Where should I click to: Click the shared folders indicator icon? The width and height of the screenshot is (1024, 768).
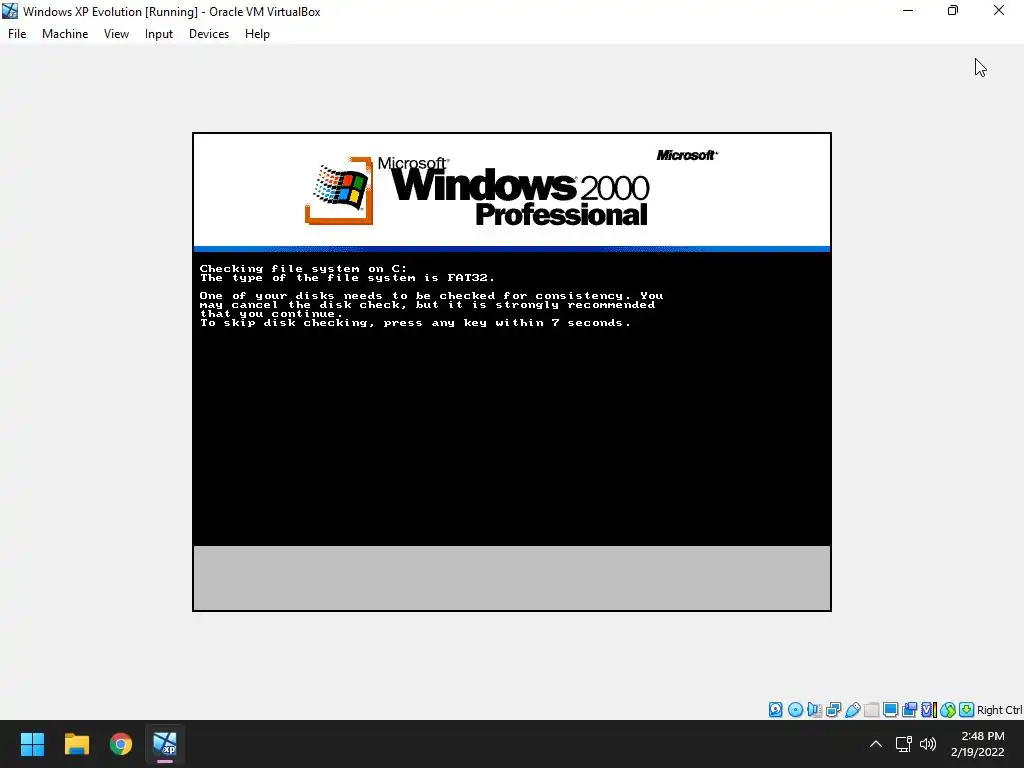coord(871,710)
